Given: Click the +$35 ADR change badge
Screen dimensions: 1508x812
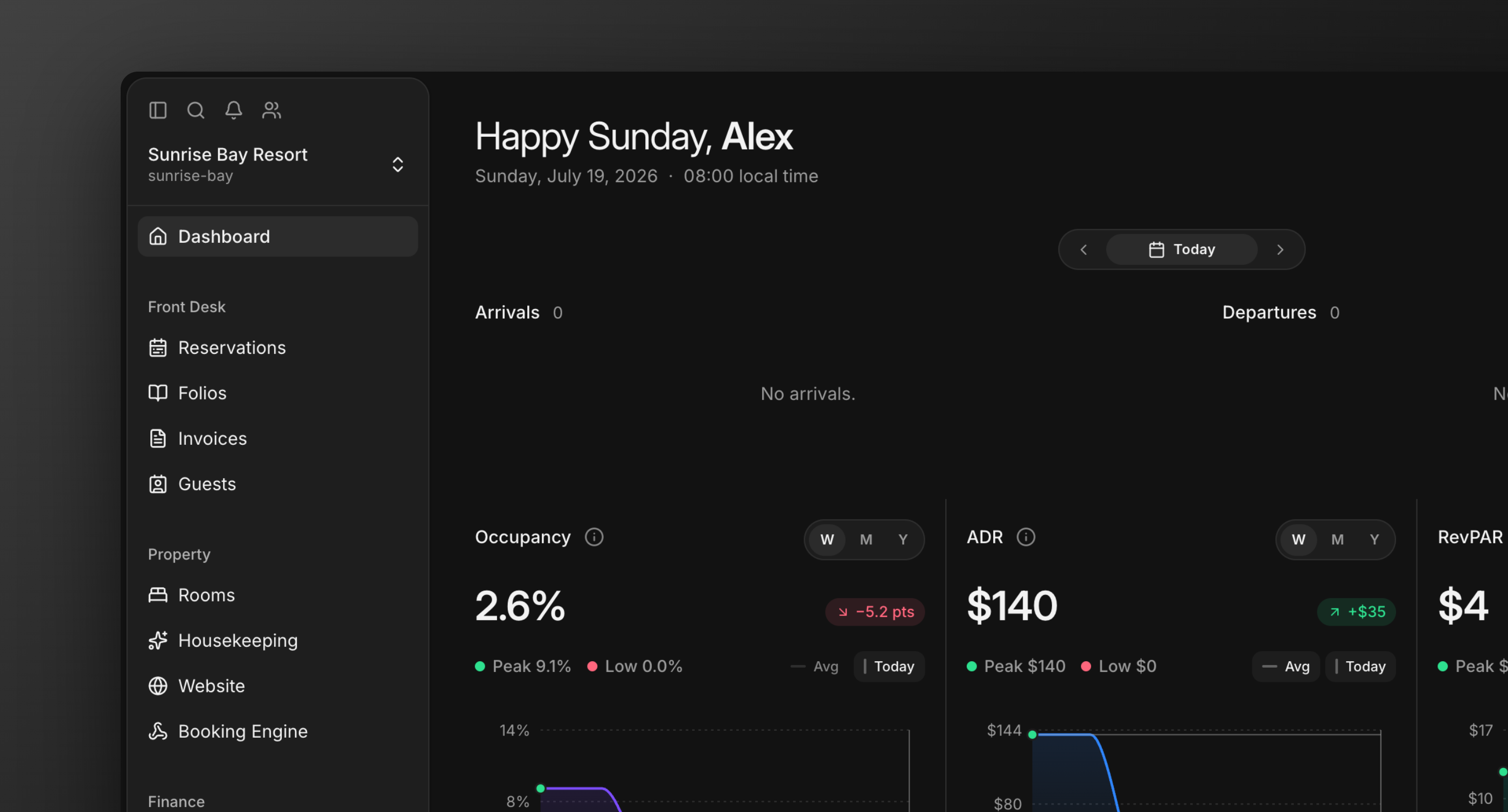Looking at the screenshot, I should [x=1356, y=612].
